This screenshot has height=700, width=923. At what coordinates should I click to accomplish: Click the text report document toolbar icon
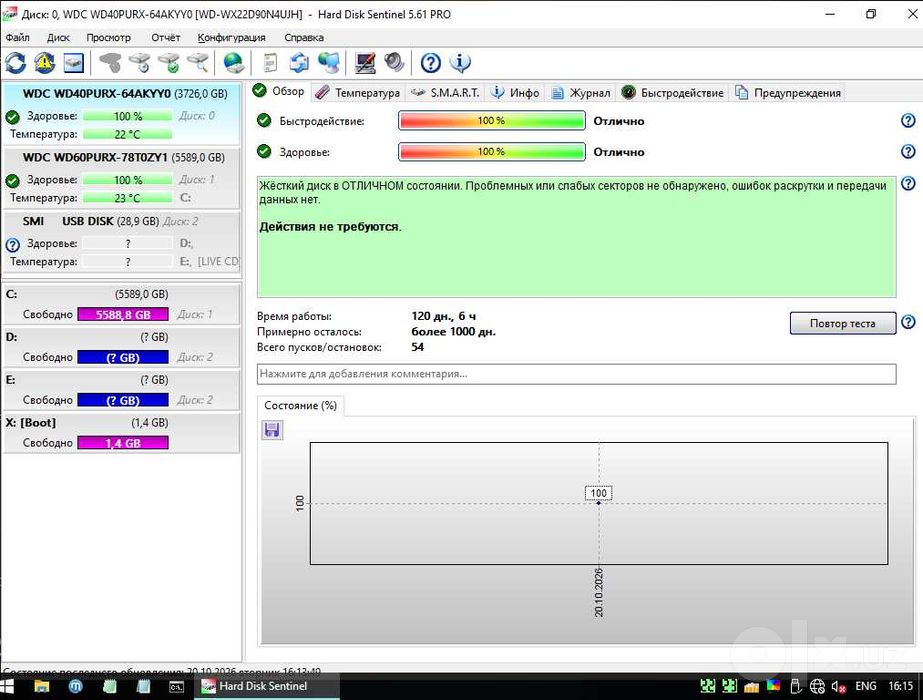pos(270,62)
